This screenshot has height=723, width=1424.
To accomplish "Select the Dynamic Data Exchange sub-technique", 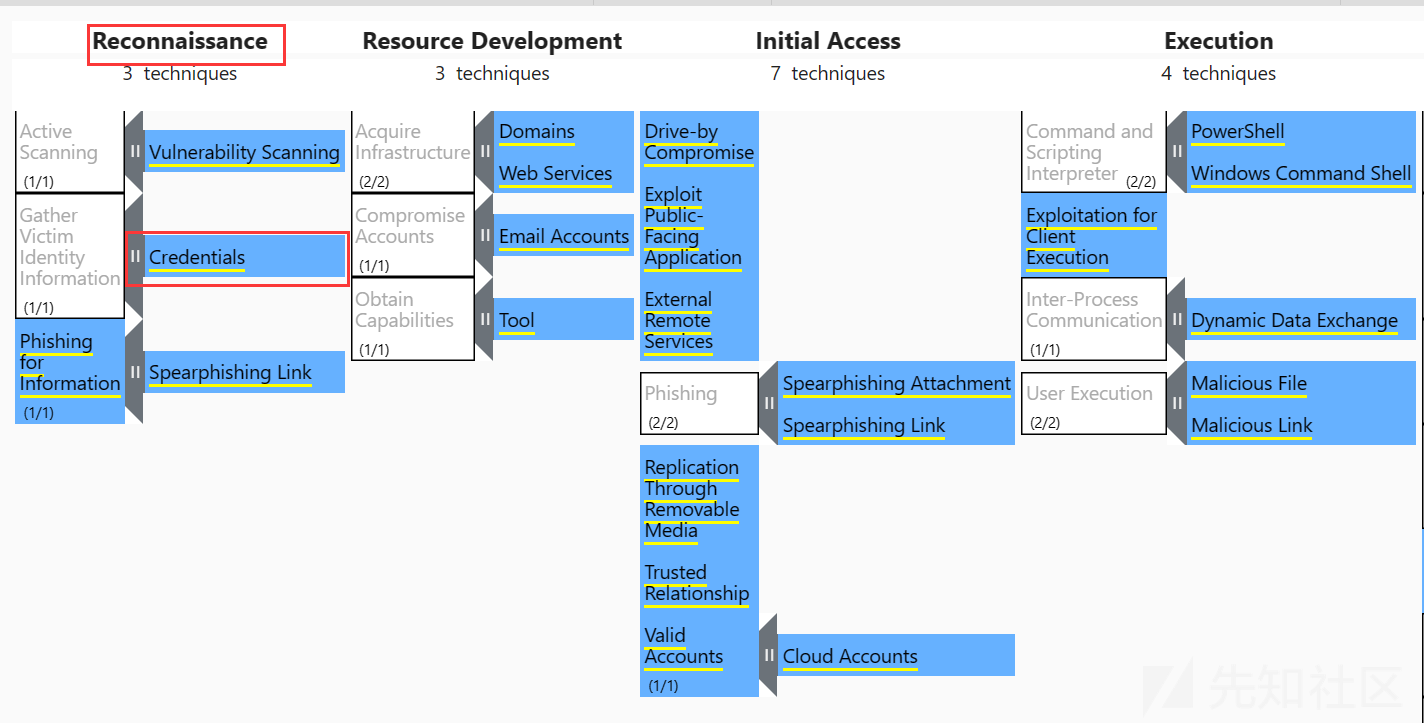I will coord(1301,320).
